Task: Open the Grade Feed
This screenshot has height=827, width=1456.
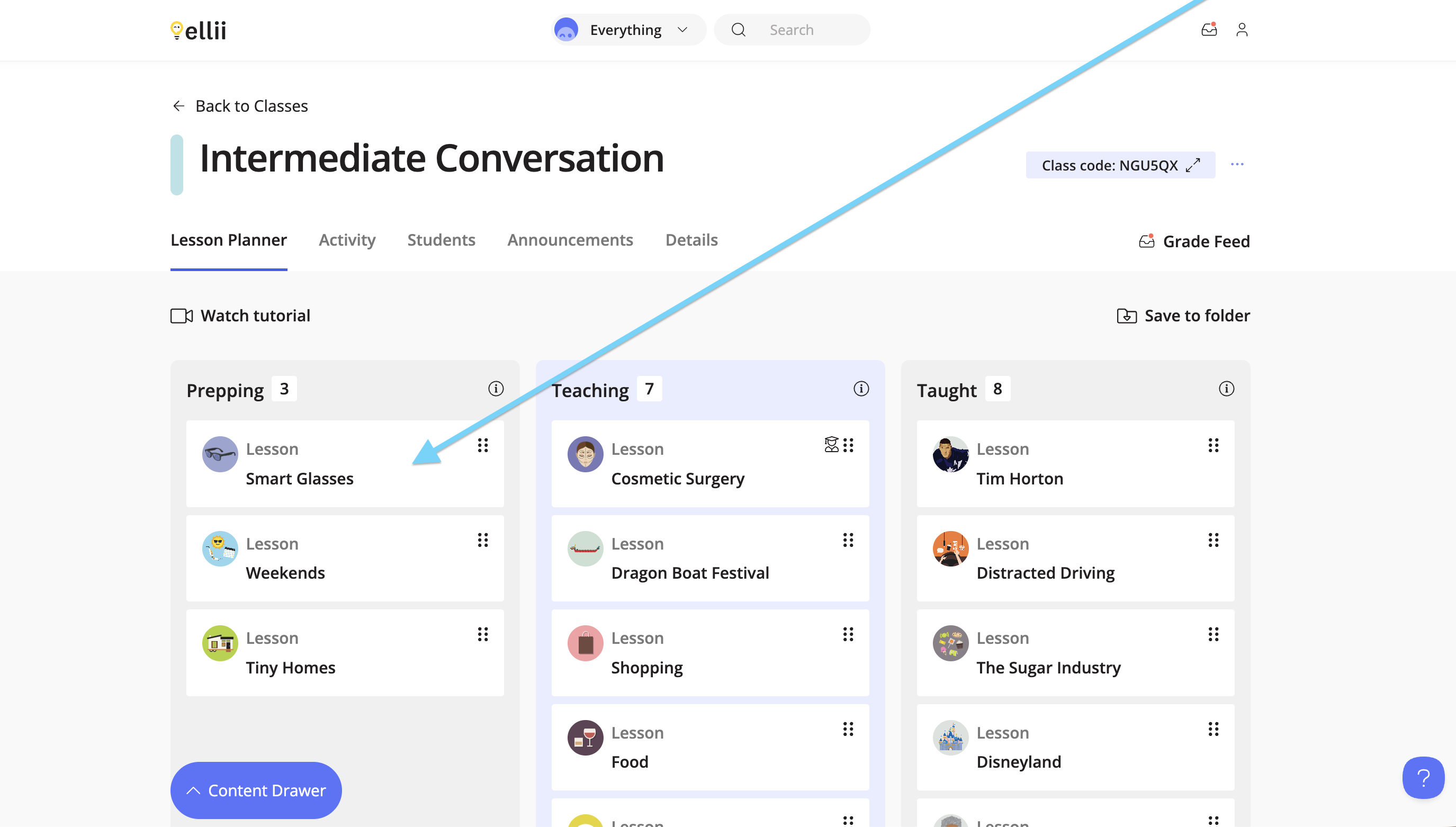Action: pyautogui.click(x=1194, y=241)
